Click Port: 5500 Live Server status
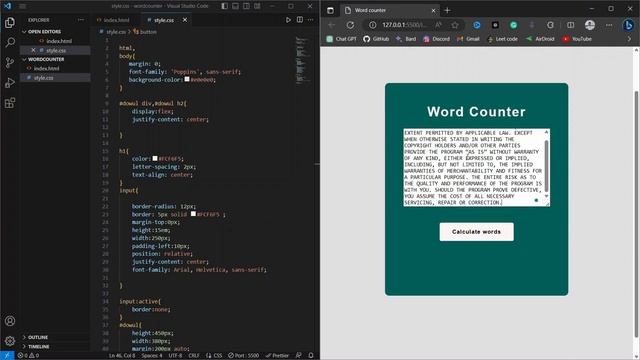640x360 pixels. pyautogui.click(x=244, y=356)
